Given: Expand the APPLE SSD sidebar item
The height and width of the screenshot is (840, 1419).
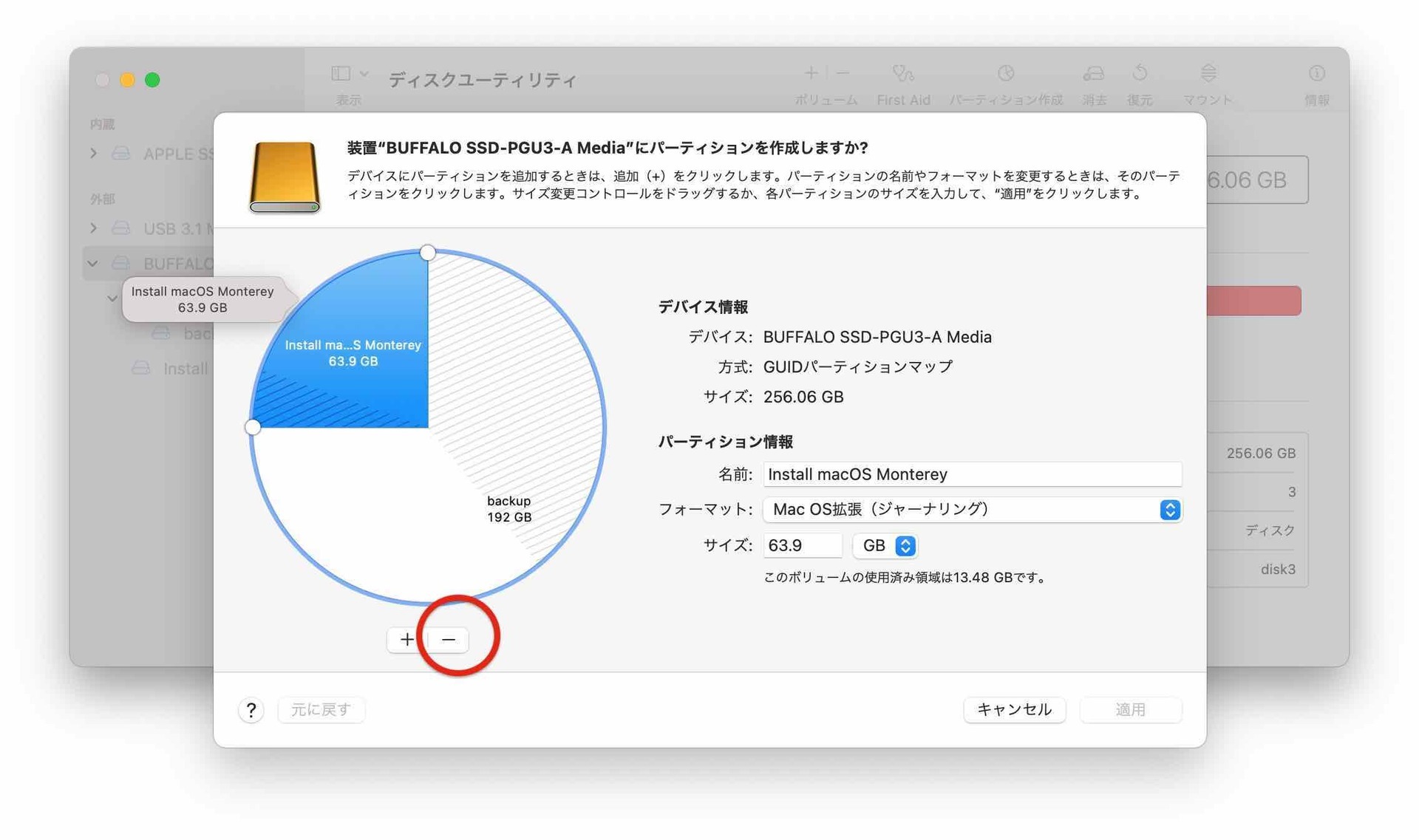Looking at the screenshot, I should pos(93,154).
